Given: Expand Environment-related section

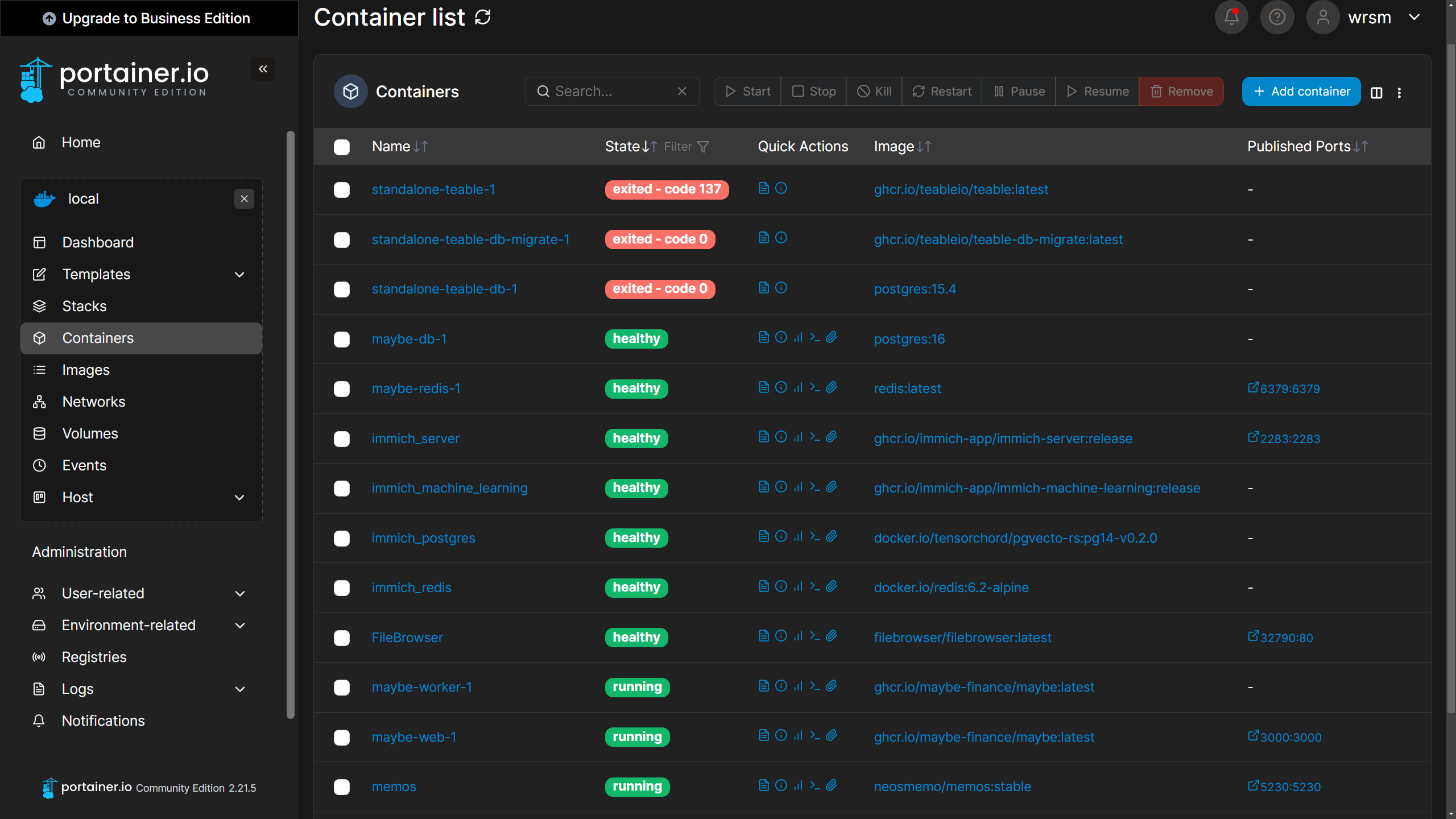Looking at the screenshot, I should pos(141,625).
